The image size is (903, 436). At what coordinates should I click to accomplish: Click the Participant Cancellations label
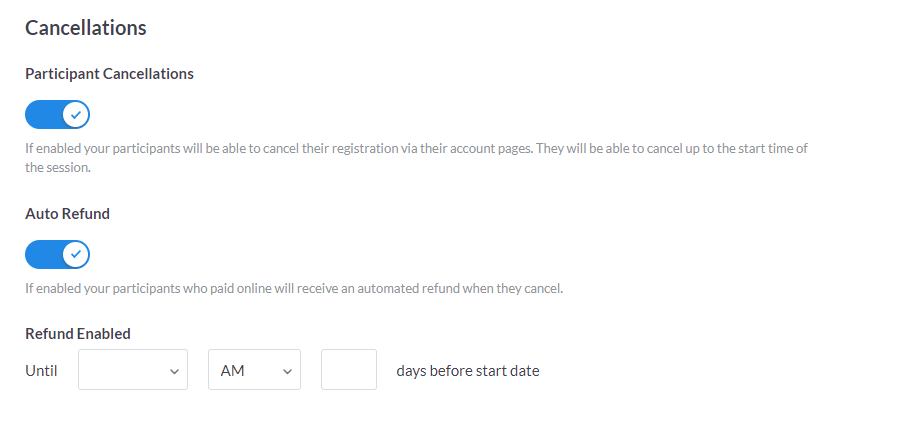109,74
